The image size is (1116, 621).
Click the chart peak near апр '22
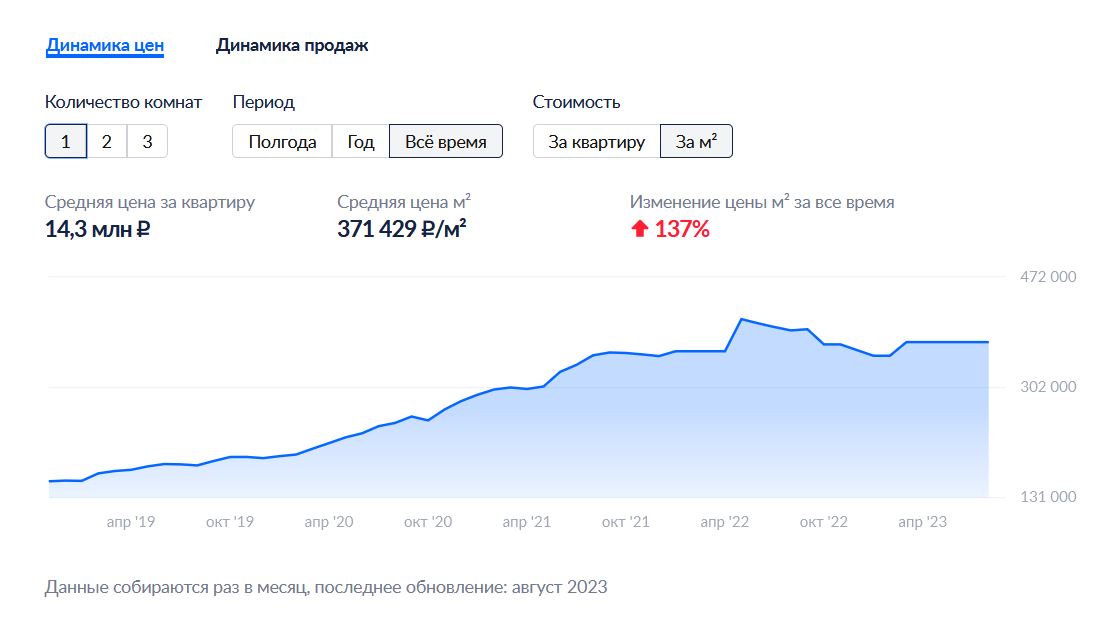(x=742, y=319)
